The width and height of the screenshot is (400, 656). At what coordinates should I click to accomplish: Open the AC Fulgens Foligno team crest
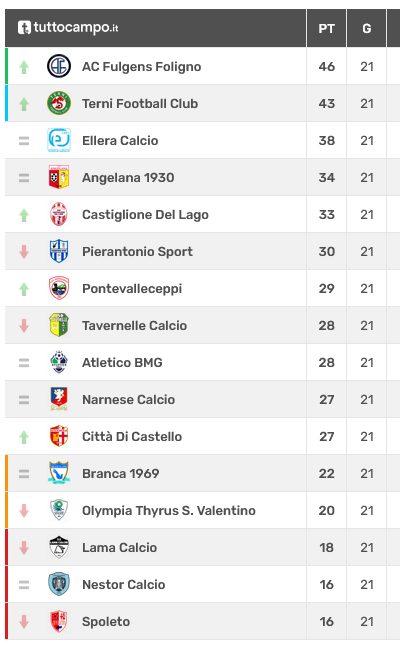tap(59, 66)
